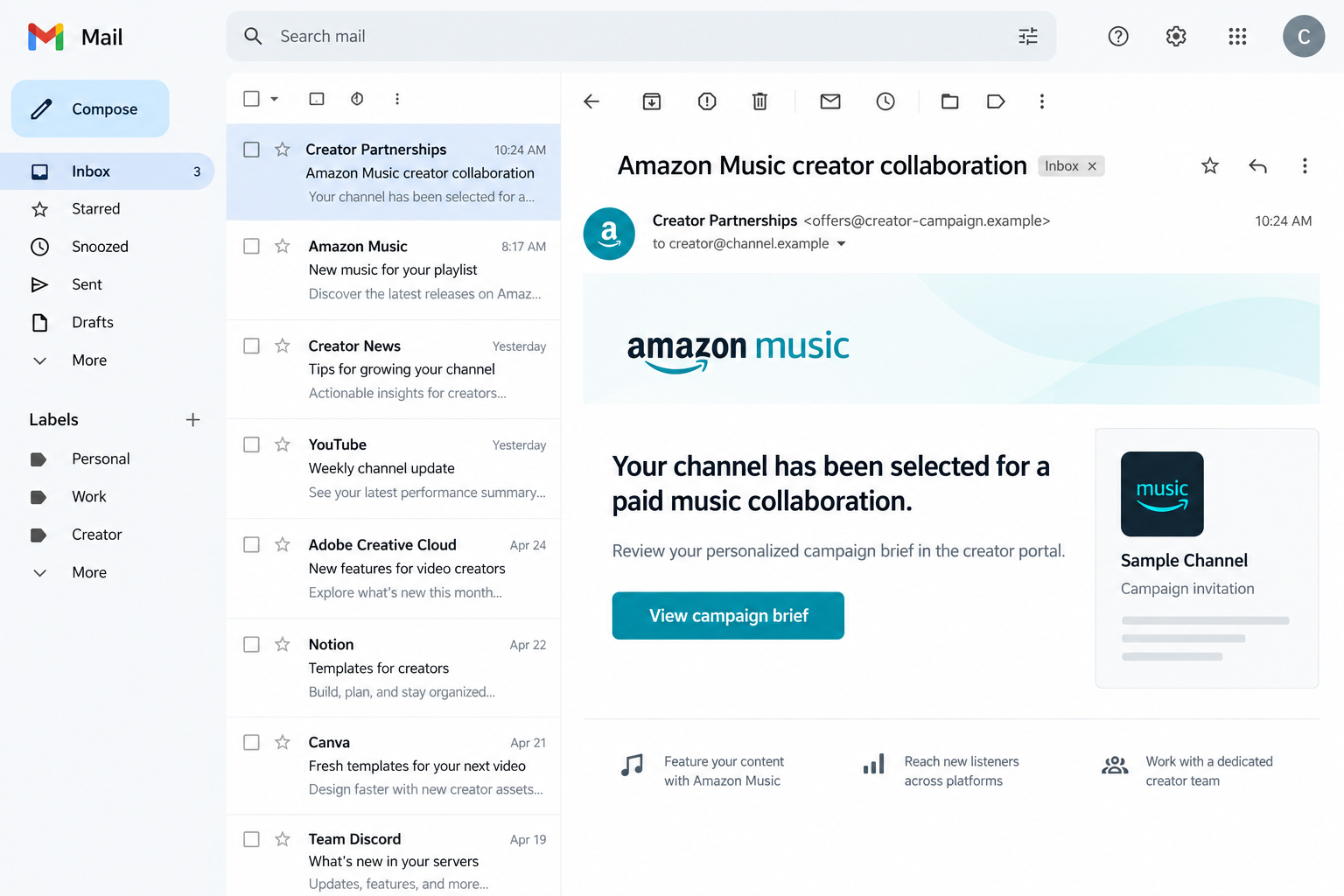Image resolution: width=1344 pixels, height=896 pixels.
Task: Tick the select-all checkbox above the list
Action: point(251,99)
